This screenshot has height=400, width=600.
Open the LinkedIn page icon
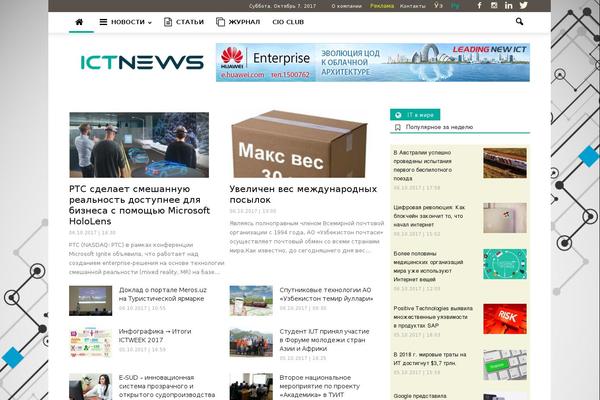(x=508, y=5)
